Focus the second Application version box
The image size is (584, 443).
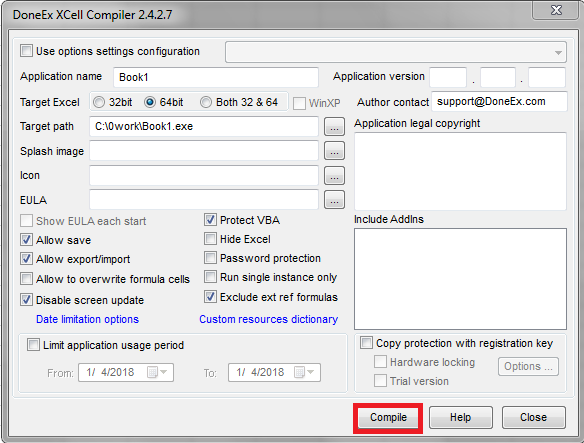(498, 77)
